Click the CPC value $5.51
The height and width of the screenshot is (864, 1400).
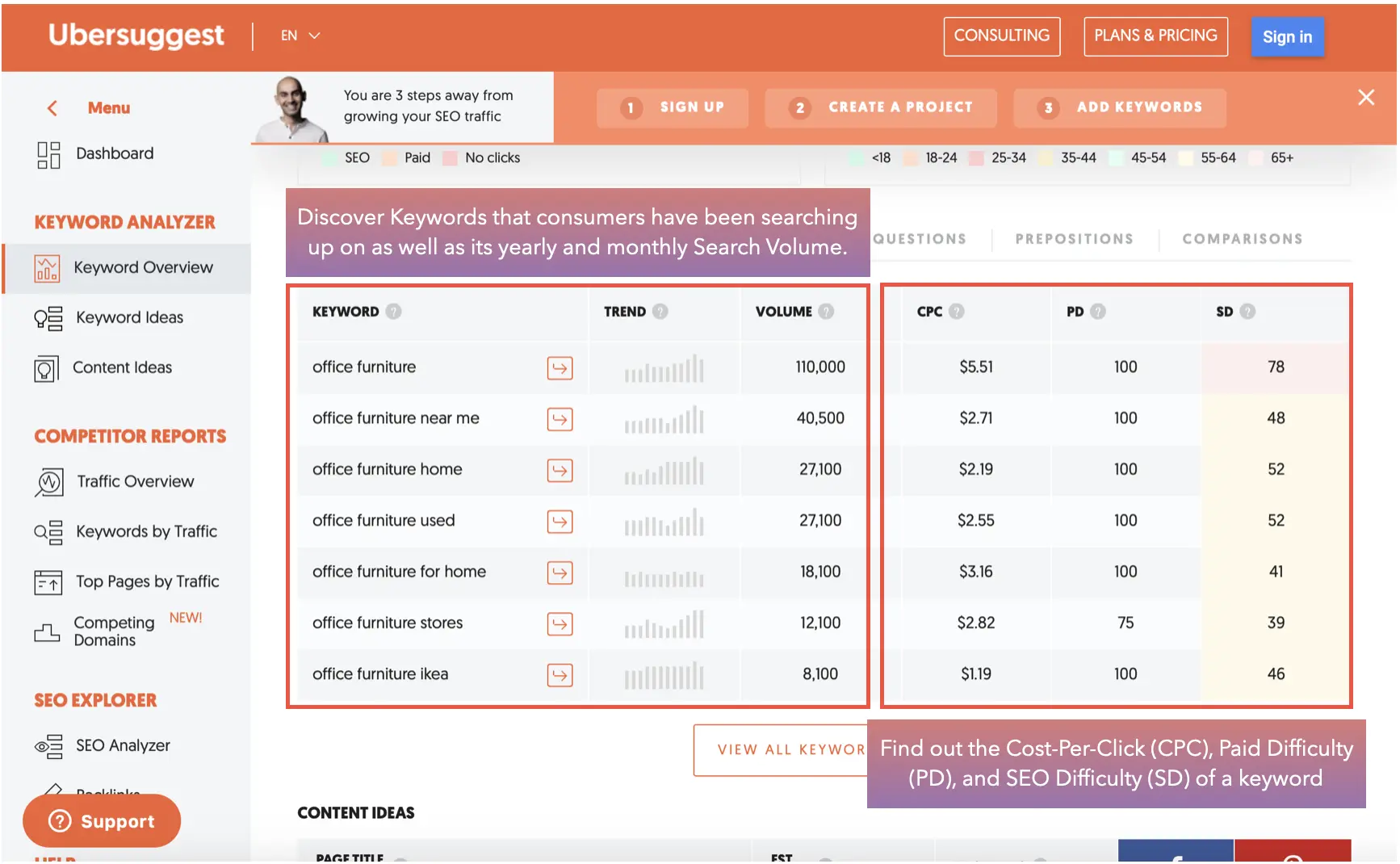pos(975,367)
